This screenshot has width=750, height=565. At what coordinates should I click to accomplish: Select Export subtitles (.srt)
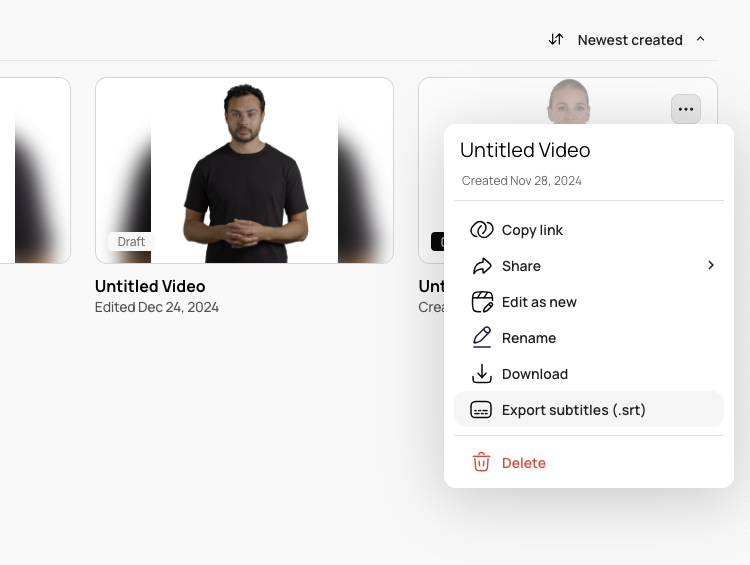(589, 410)
